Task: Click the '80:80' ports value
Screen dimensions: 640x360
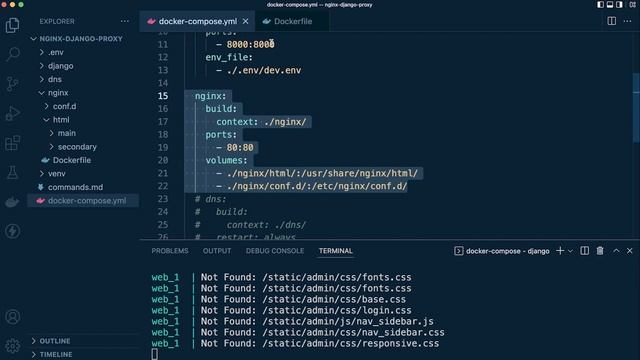Action: (x=240, y=147)
